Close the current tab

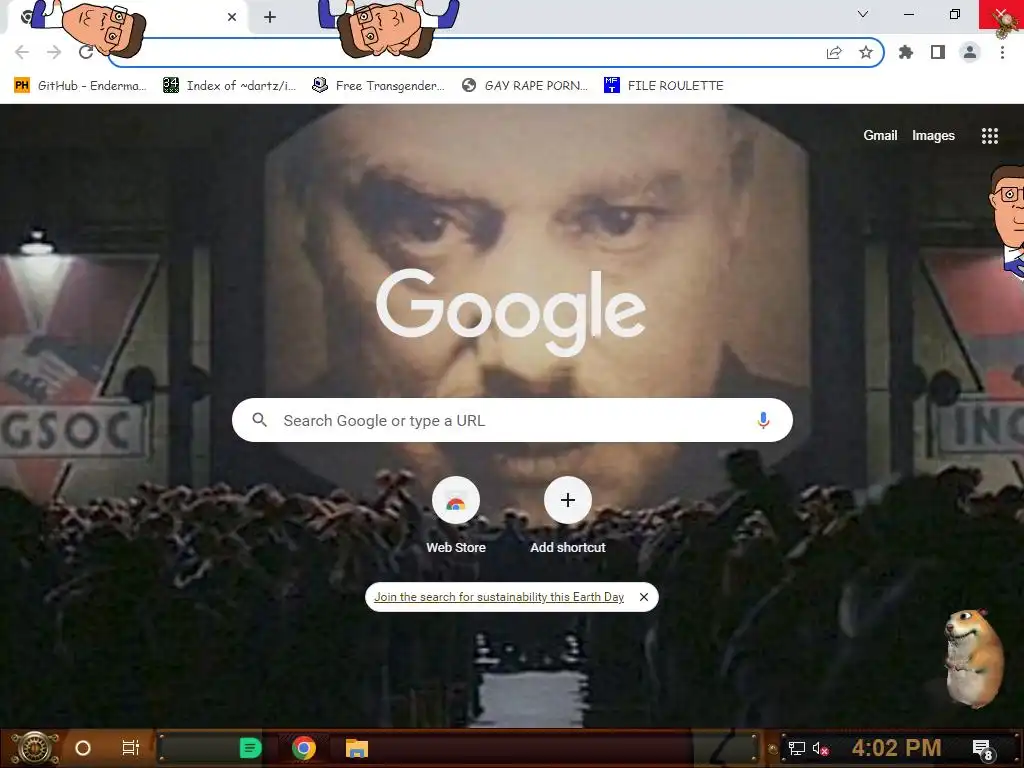232,17
